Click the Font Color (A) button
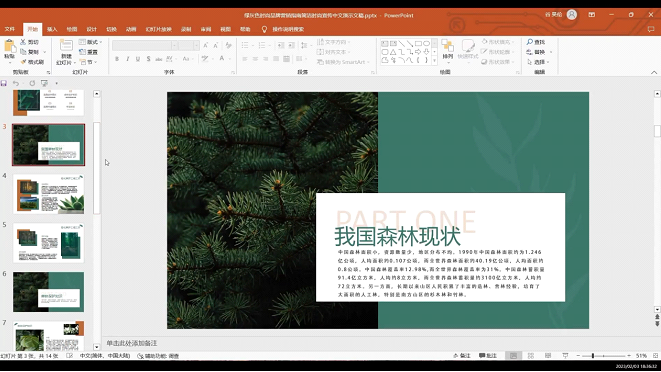Screen dimensions: 661x372 pyautogui.click(x=222, y=59)
